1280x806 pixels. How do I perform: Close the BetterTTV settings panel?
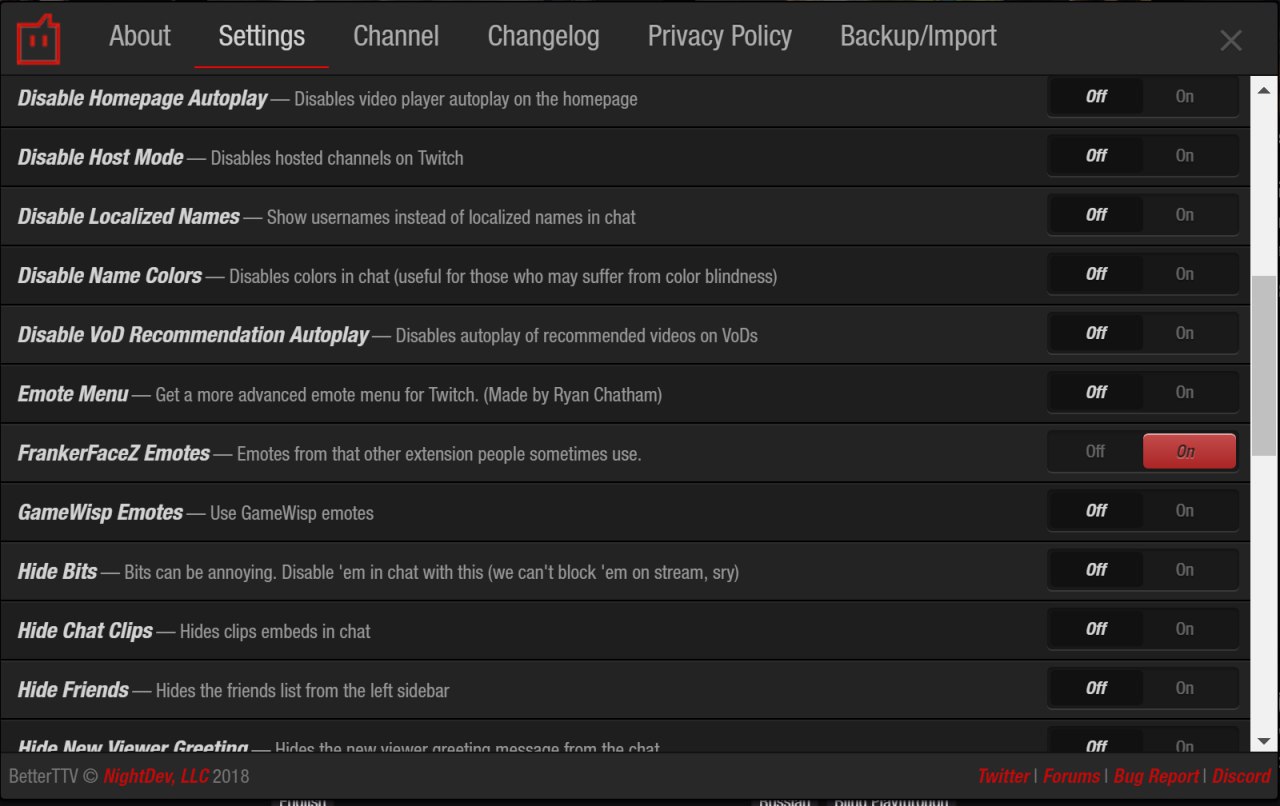tap(1231, 40)
